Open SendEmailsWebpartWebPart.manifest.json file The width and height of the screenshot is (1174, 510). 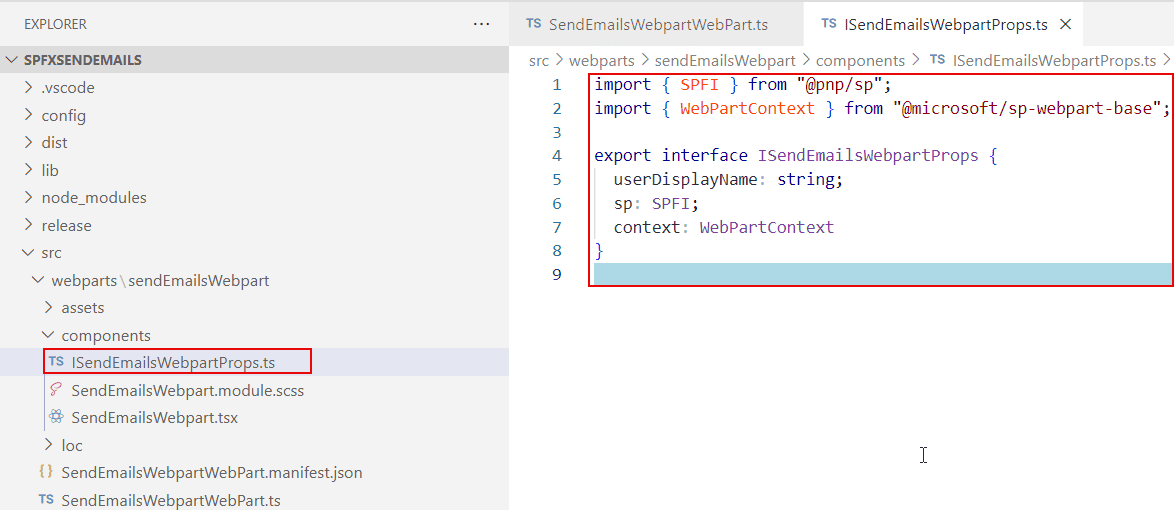[x=212, y=473]
